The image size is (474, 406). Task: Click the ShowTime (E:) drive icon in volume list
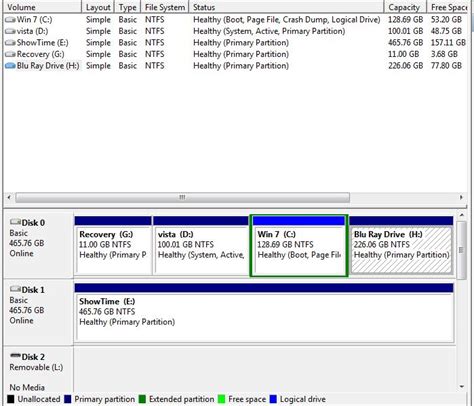[10, 43]
